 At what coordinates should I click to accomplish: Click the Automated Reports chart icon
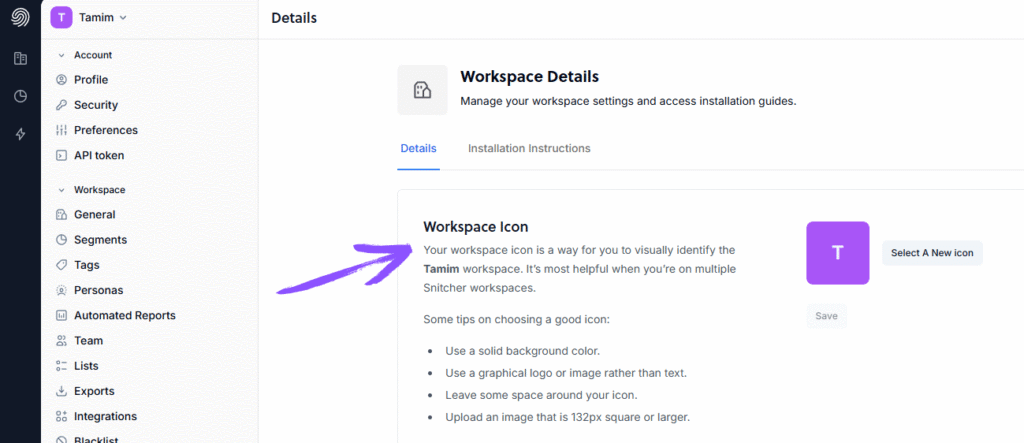tap(61, 316)
